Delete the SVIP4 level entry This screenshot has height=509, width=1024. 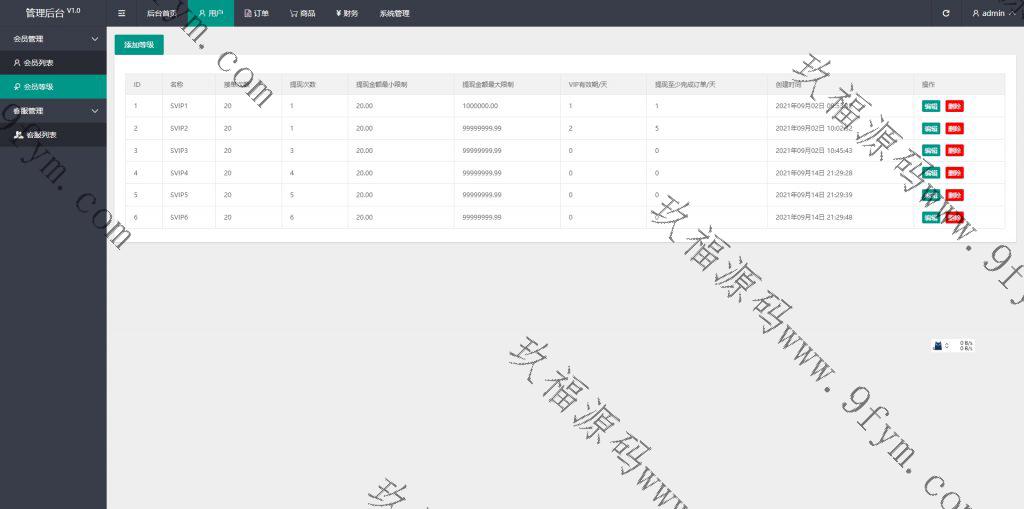pos(954,173)
